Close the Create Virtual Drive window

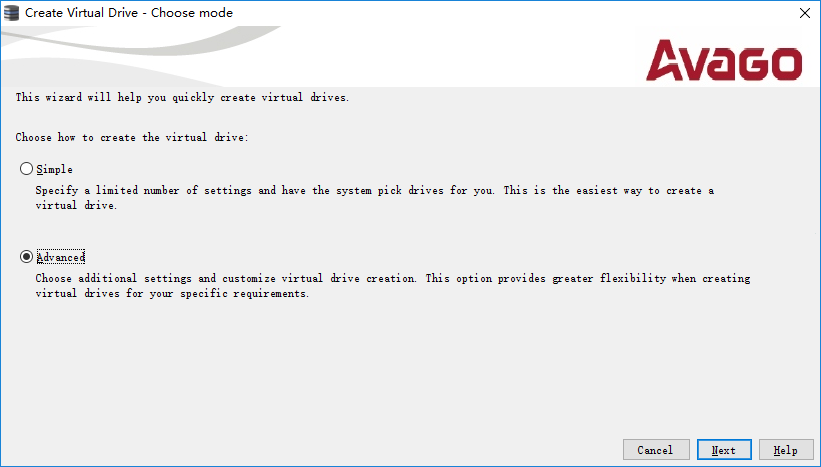point(805,13)
